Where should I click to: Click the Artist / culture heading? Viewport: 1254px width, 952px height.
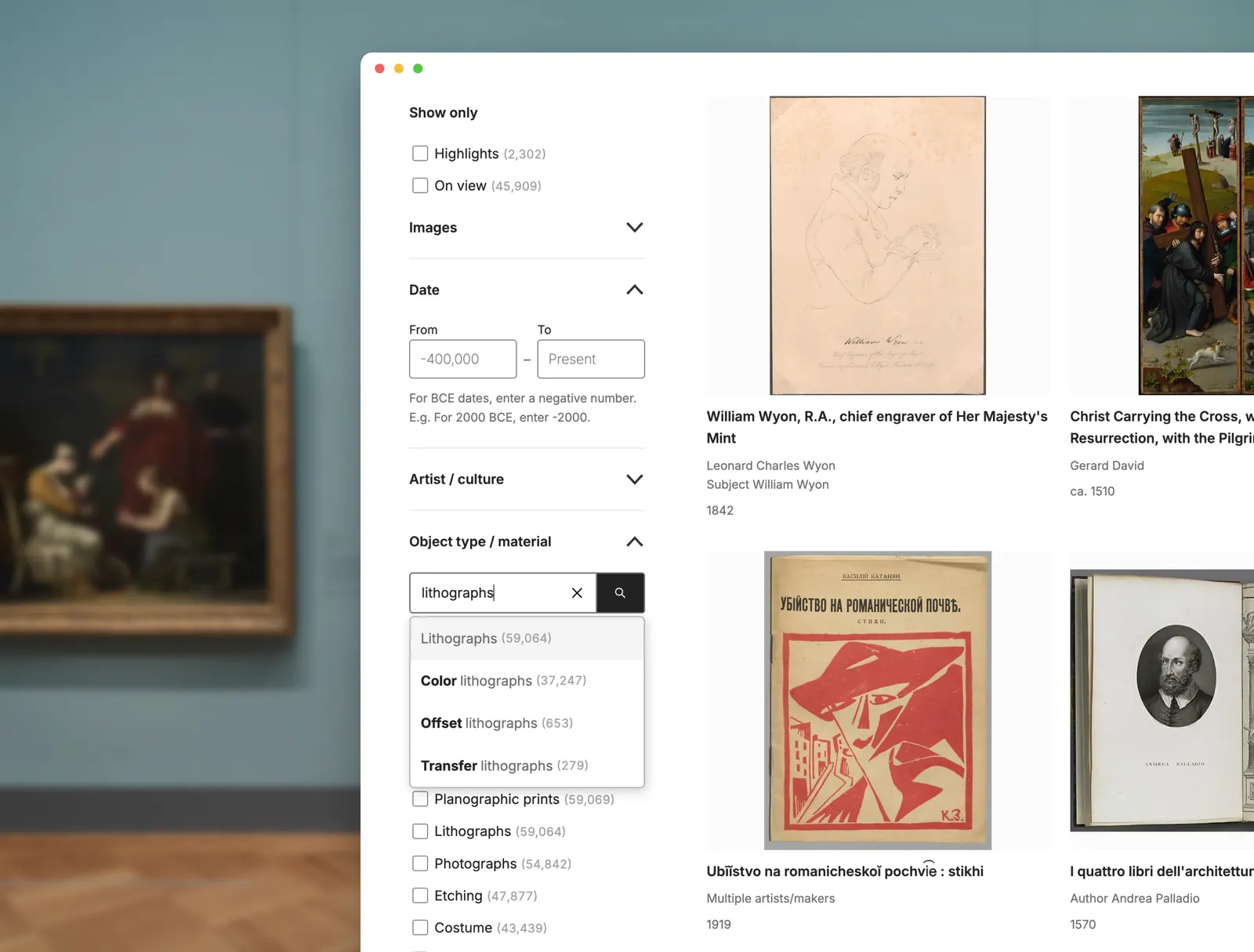pos(456,479)
